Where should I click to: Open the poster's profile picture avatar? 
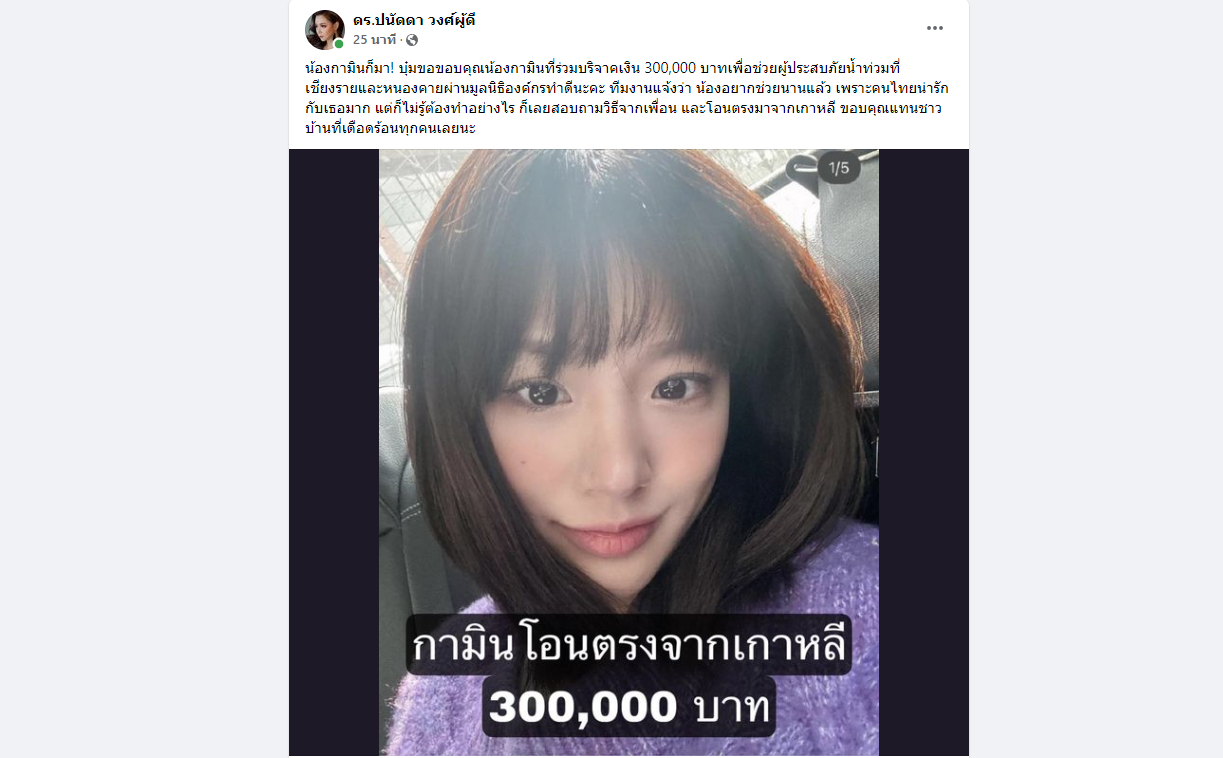[x=325, y=30]
